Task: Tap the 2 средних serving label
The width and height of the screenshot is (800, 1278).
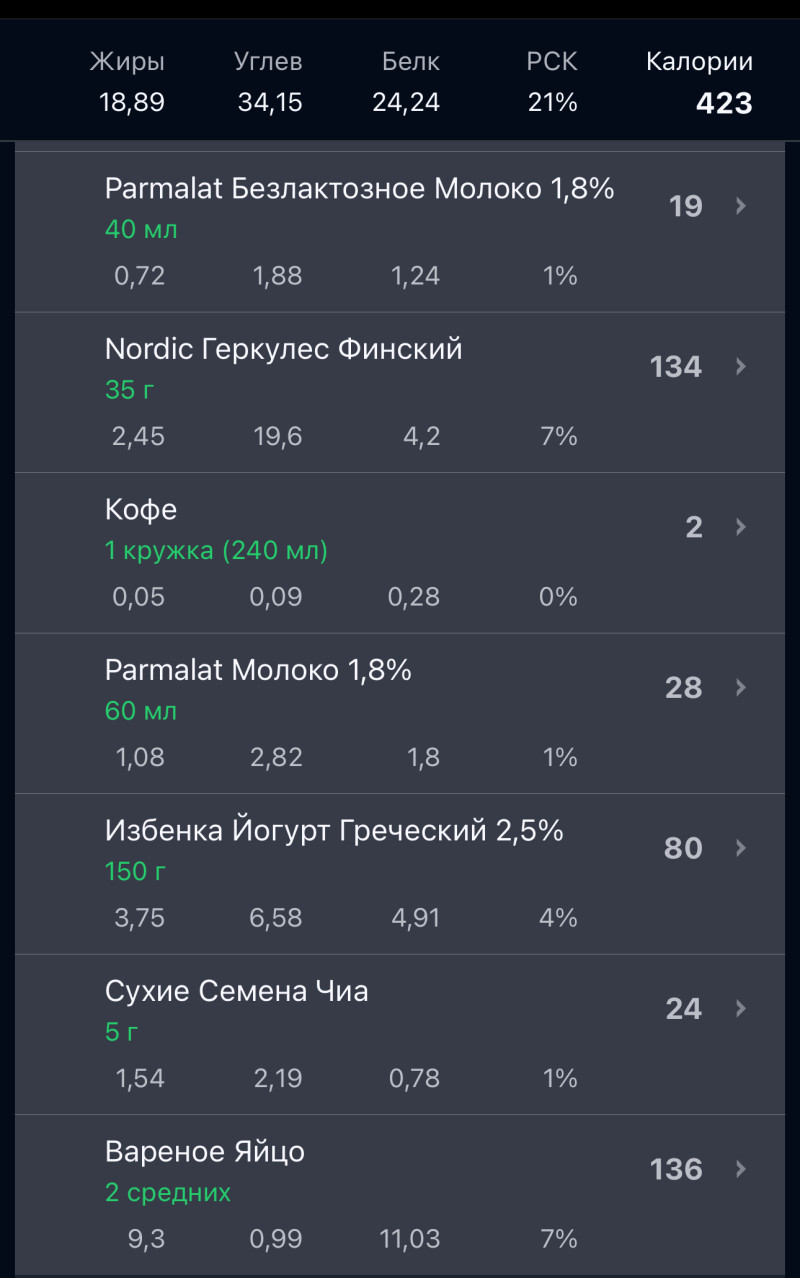Action: 168,1192
